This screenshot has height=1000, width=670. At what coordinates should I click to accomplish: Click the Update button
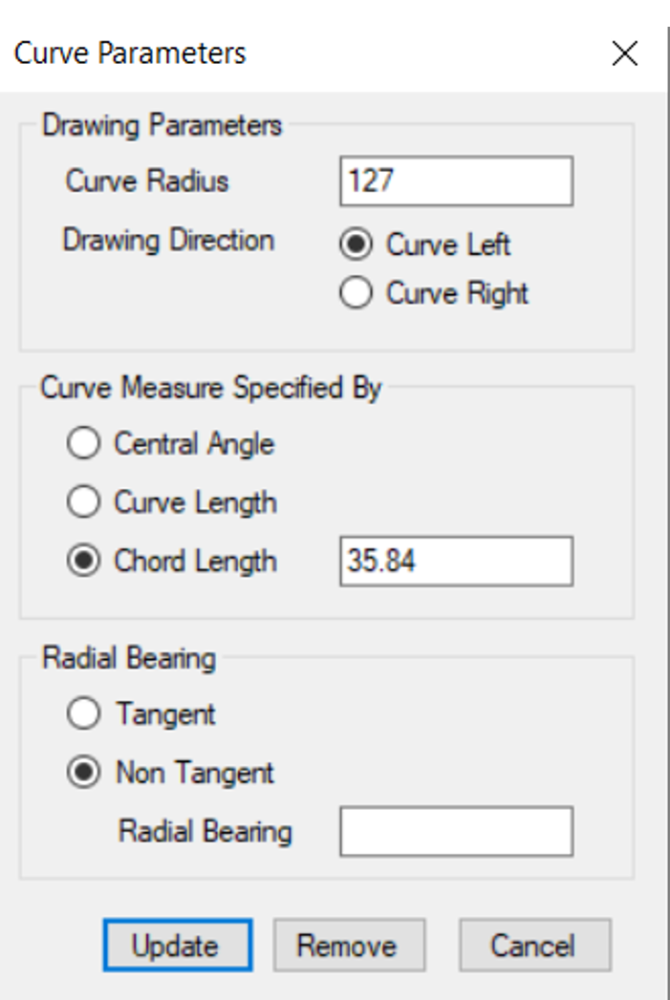tap(176, 942)
